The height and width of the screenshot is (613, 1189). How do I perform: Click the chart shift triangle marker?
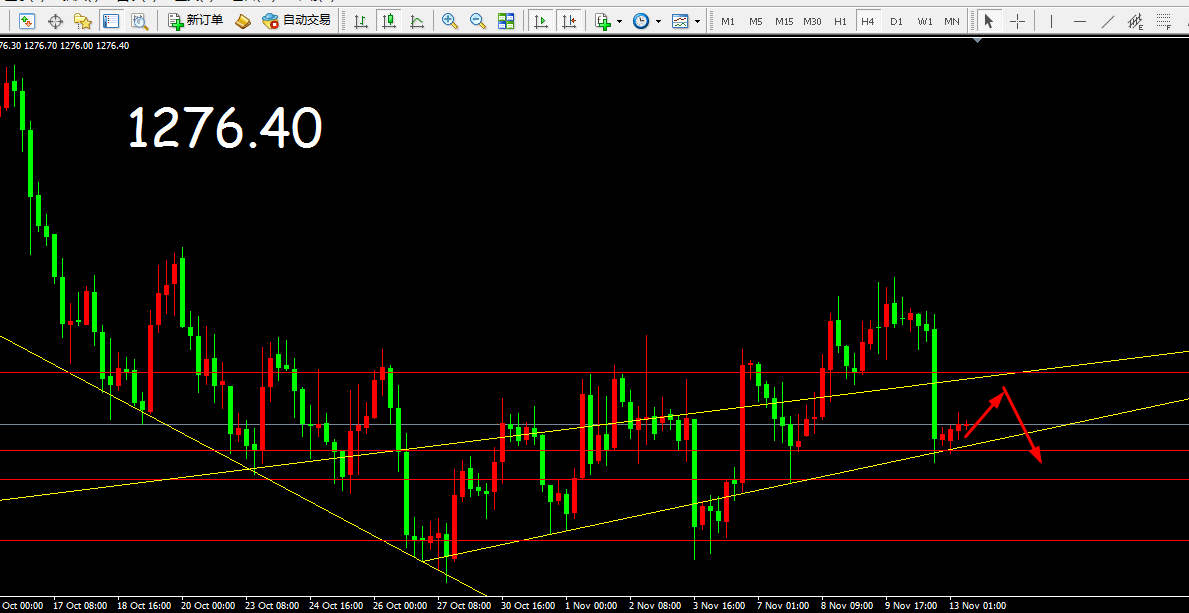977,41
